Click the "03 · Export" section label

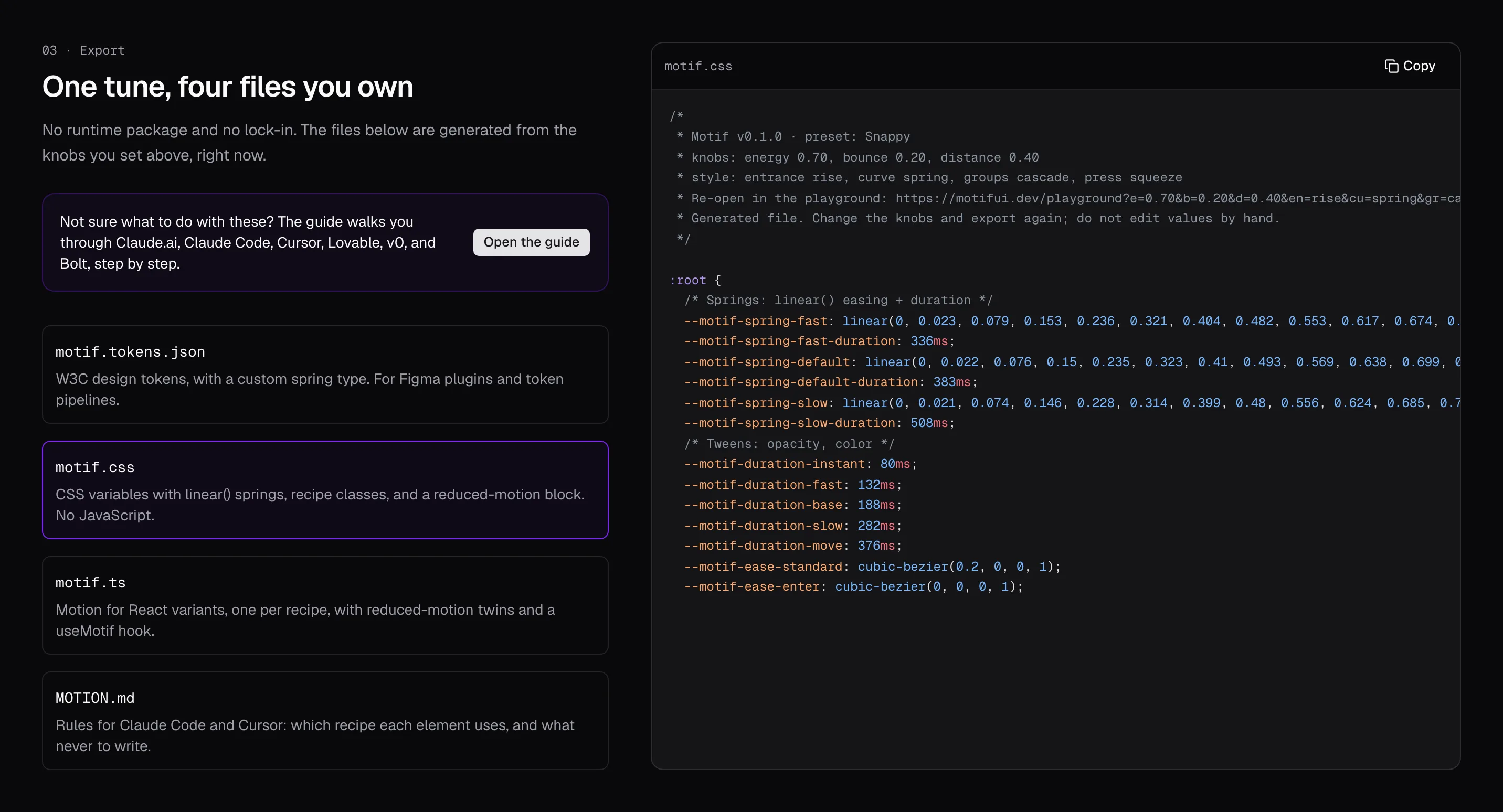tap(83, 50)
